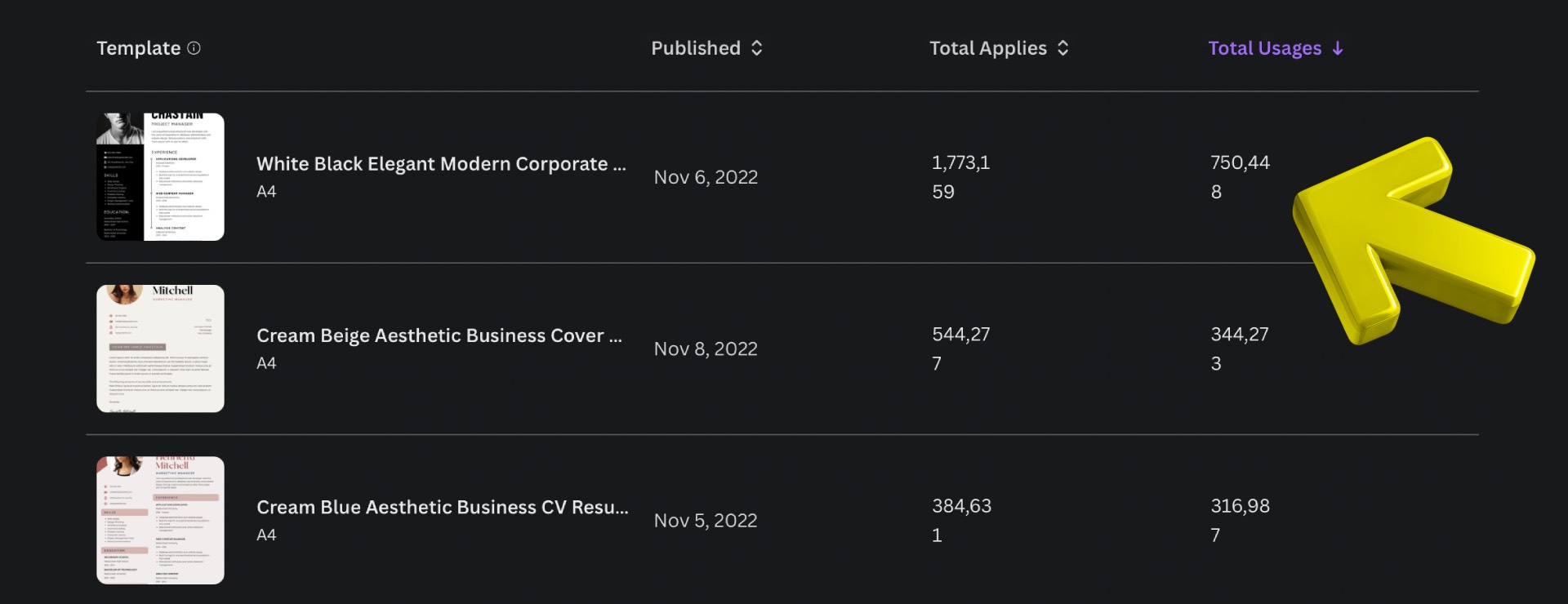
Task: Click the sort arrows beside Total Applies
Action: [1062, 48]
